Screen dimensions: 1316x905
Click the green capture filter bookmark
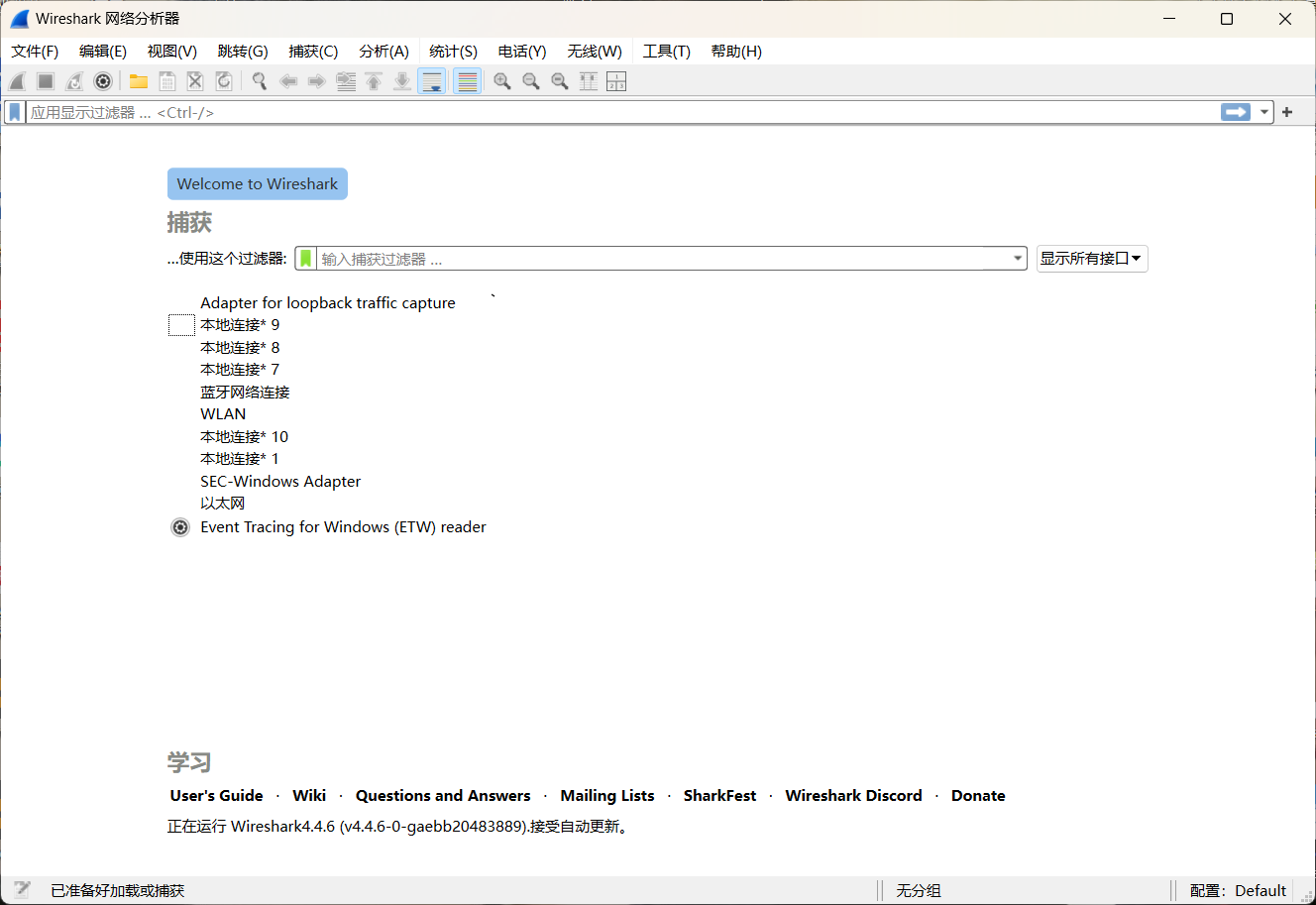[x=306, y=259]
